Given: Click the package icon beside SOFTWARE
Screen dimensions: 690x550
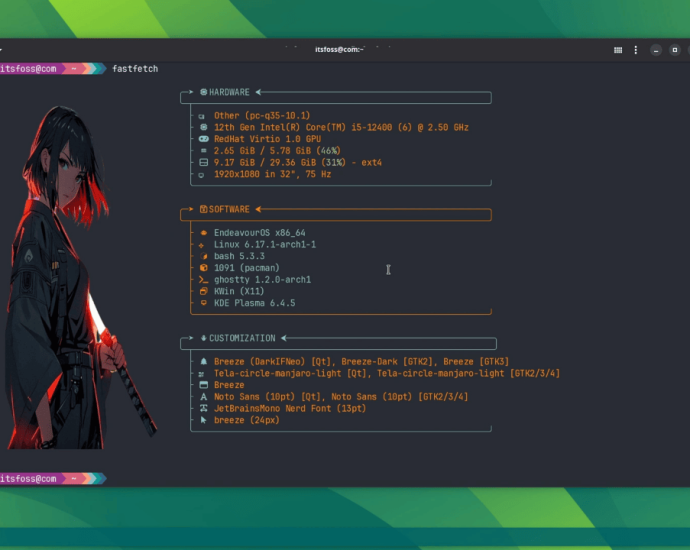Looking at the screenshot, I should [203, 209].
